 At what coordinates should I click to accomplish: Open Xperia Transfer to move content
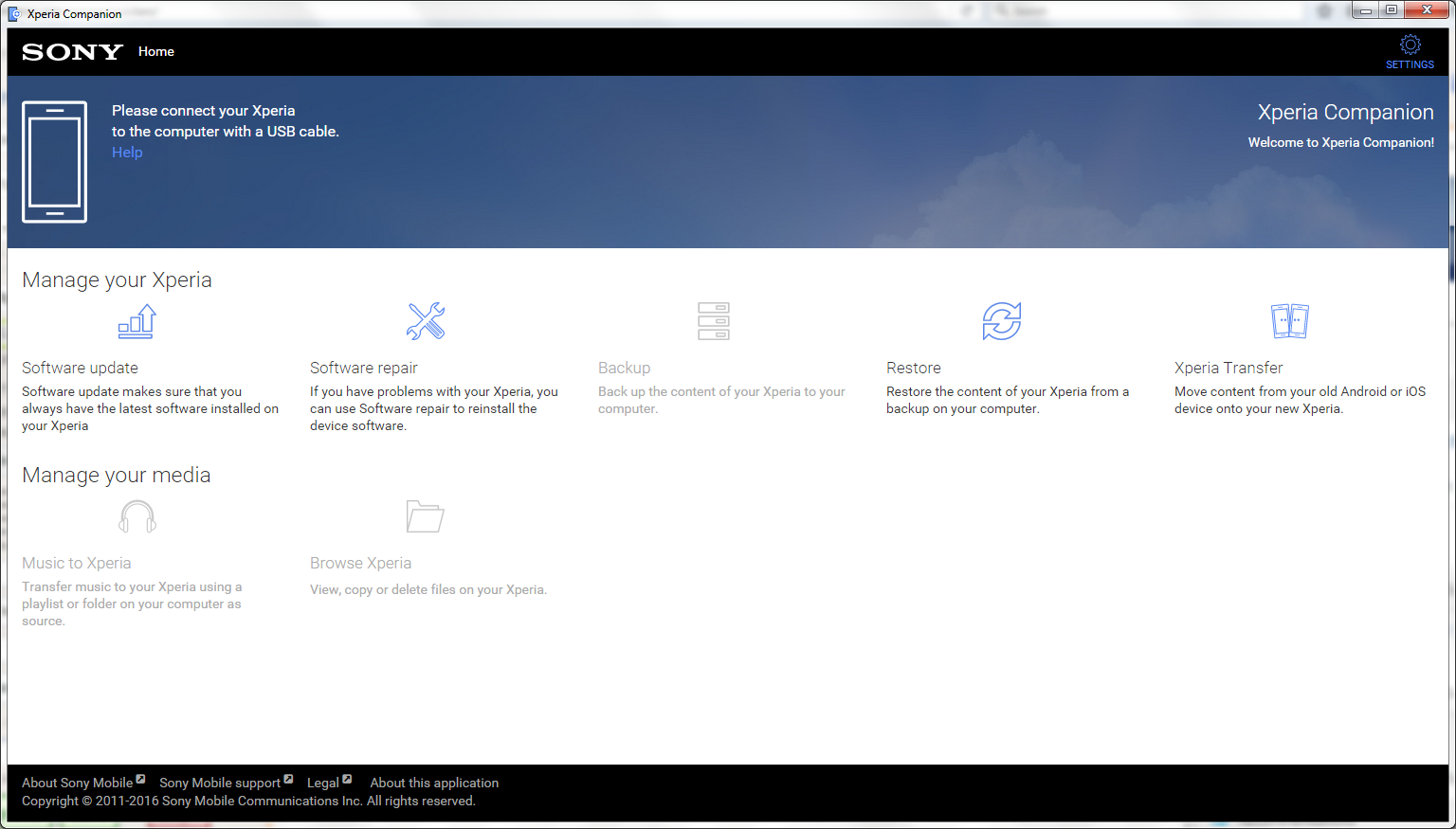coord(1289,321)
